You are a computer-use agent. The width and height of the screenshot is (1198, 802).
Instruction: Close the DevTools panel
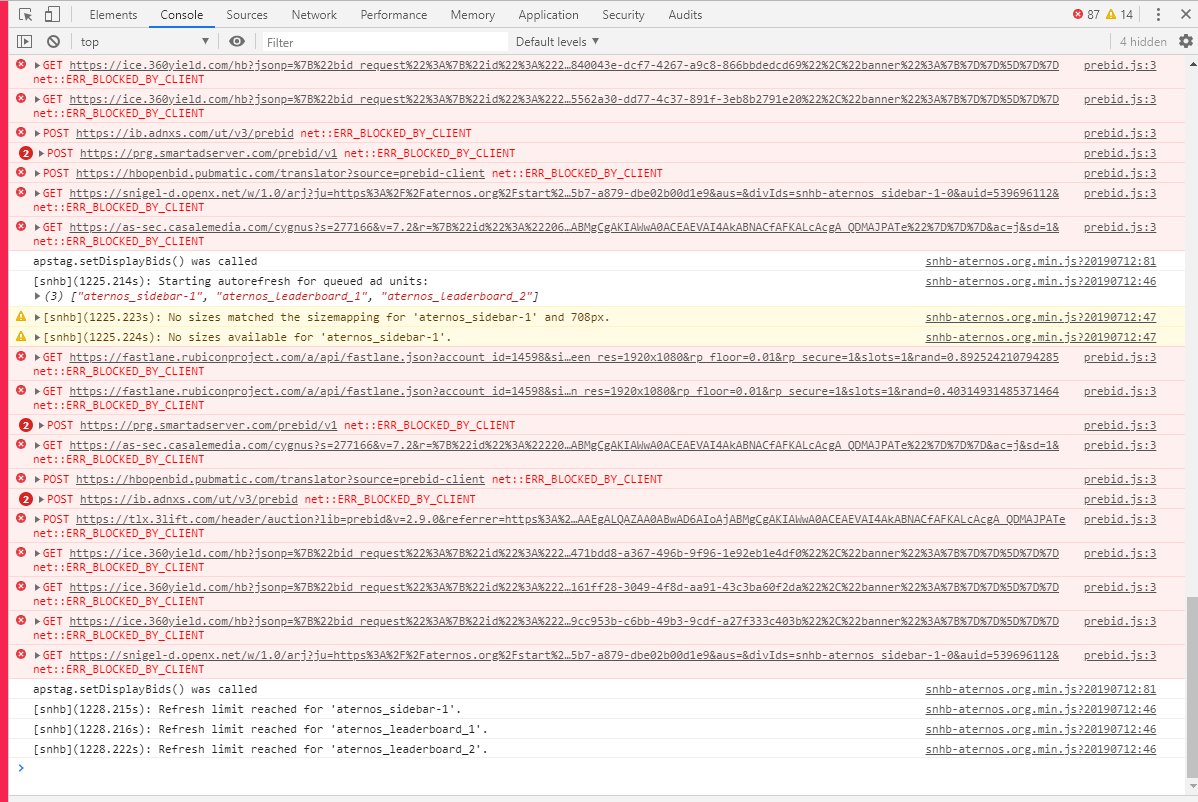click(x=1186, y=15)
